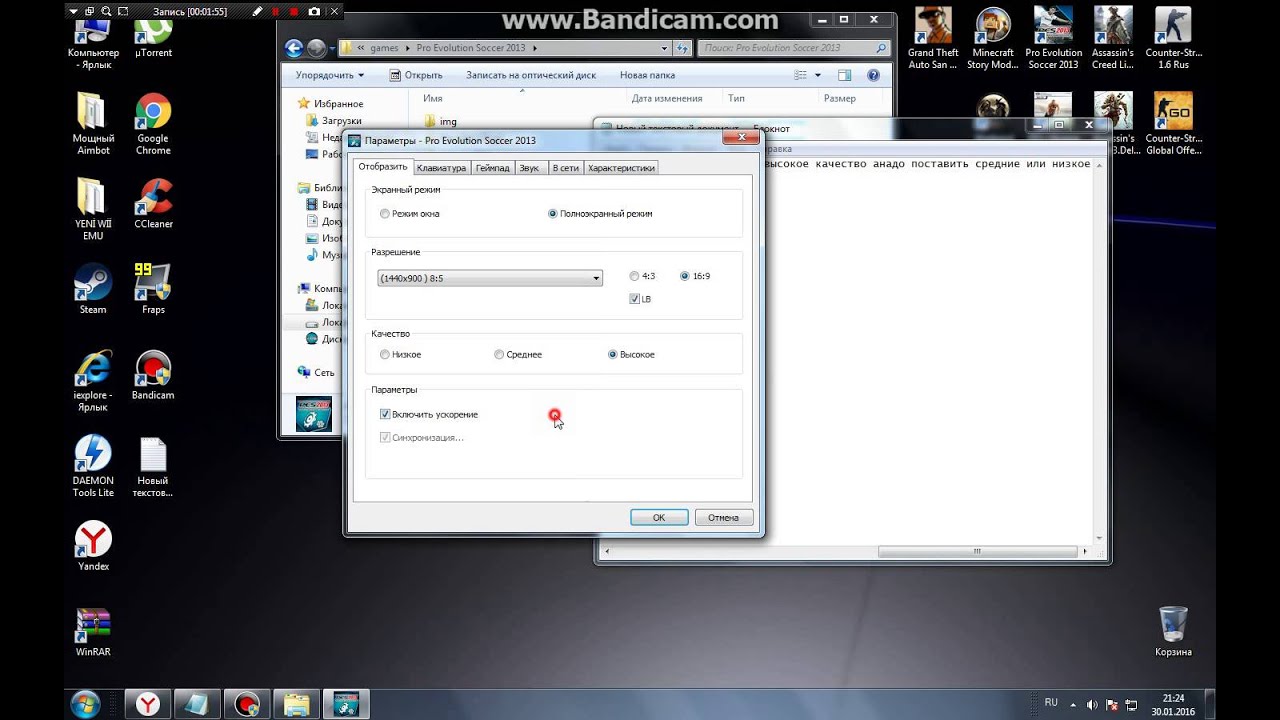Click the Explorer Back navigation arrow

click(x=294, y=48)
